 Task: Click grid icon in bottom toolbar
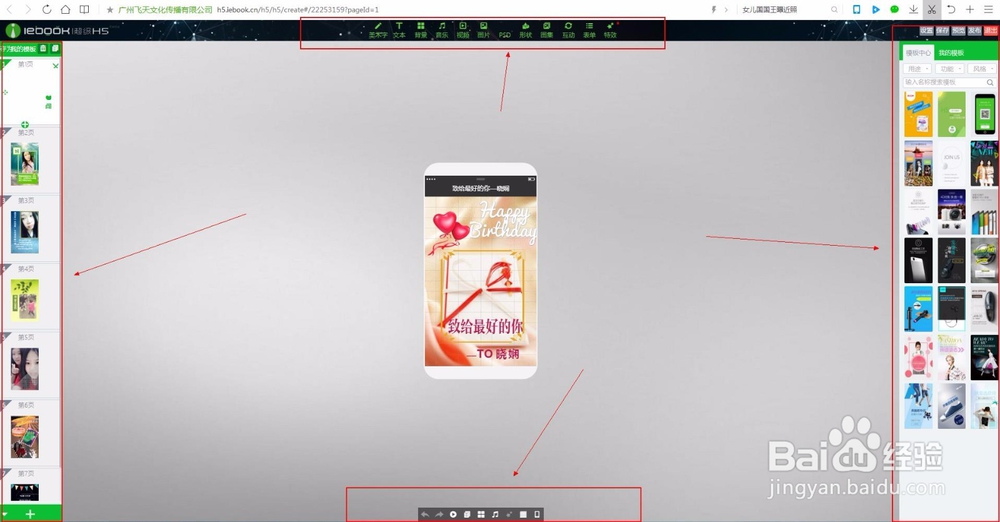coord(482,514)
